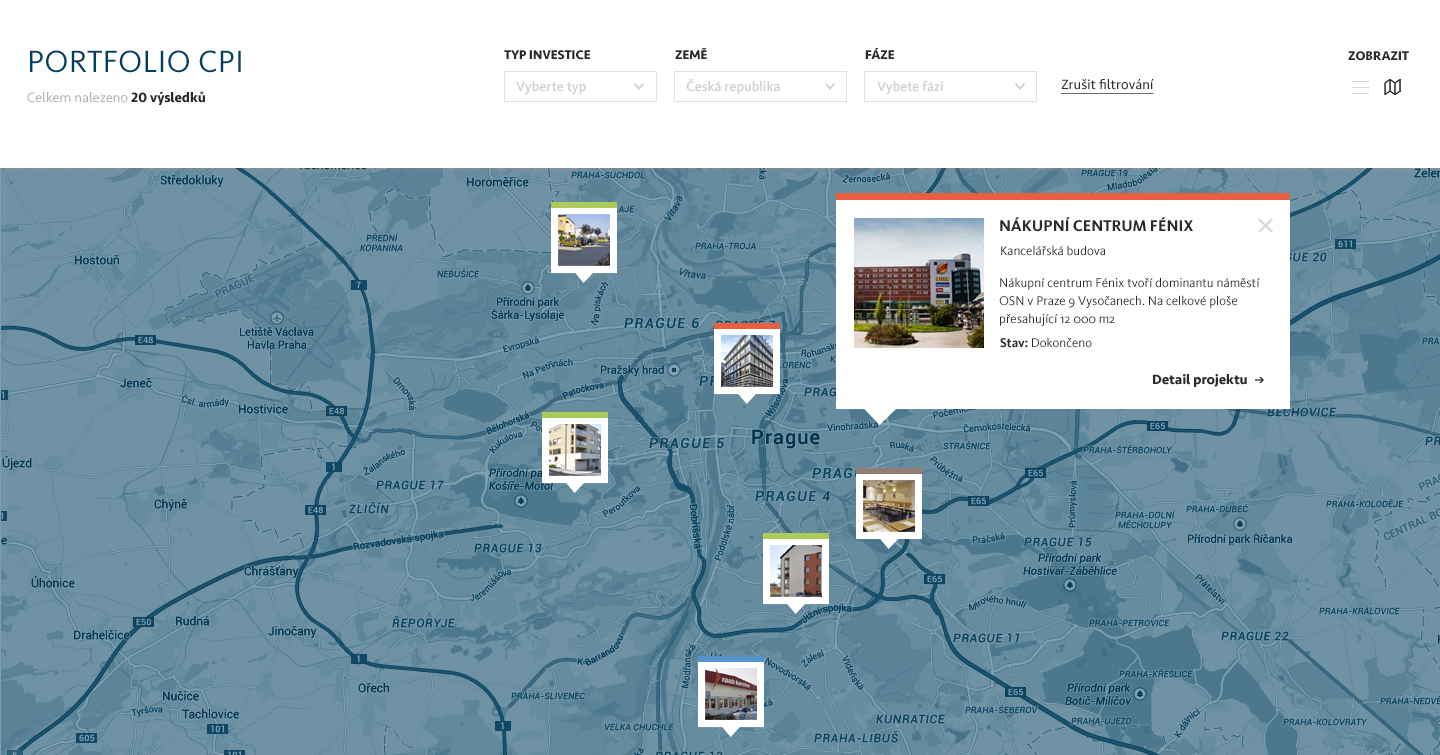Click the 20 výsledků results count
Image resolution: width=1440 pixels, height=755 pixels.
[168, 98]
